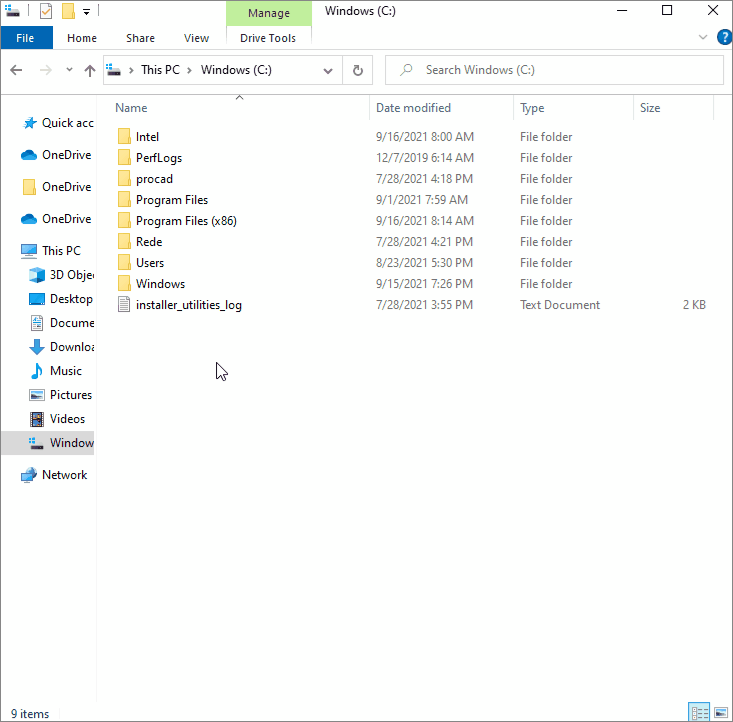Select the first OneDrive cloud entry
Viewport: 733px width, 722px height.
tap(56, 155)
